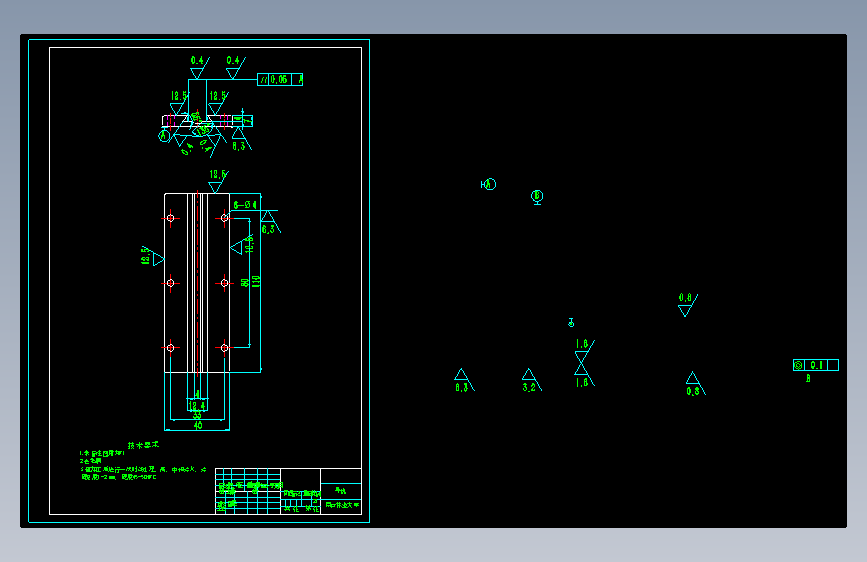Click the title block in drawing corner
867x562 pixels.
[288, 491]
